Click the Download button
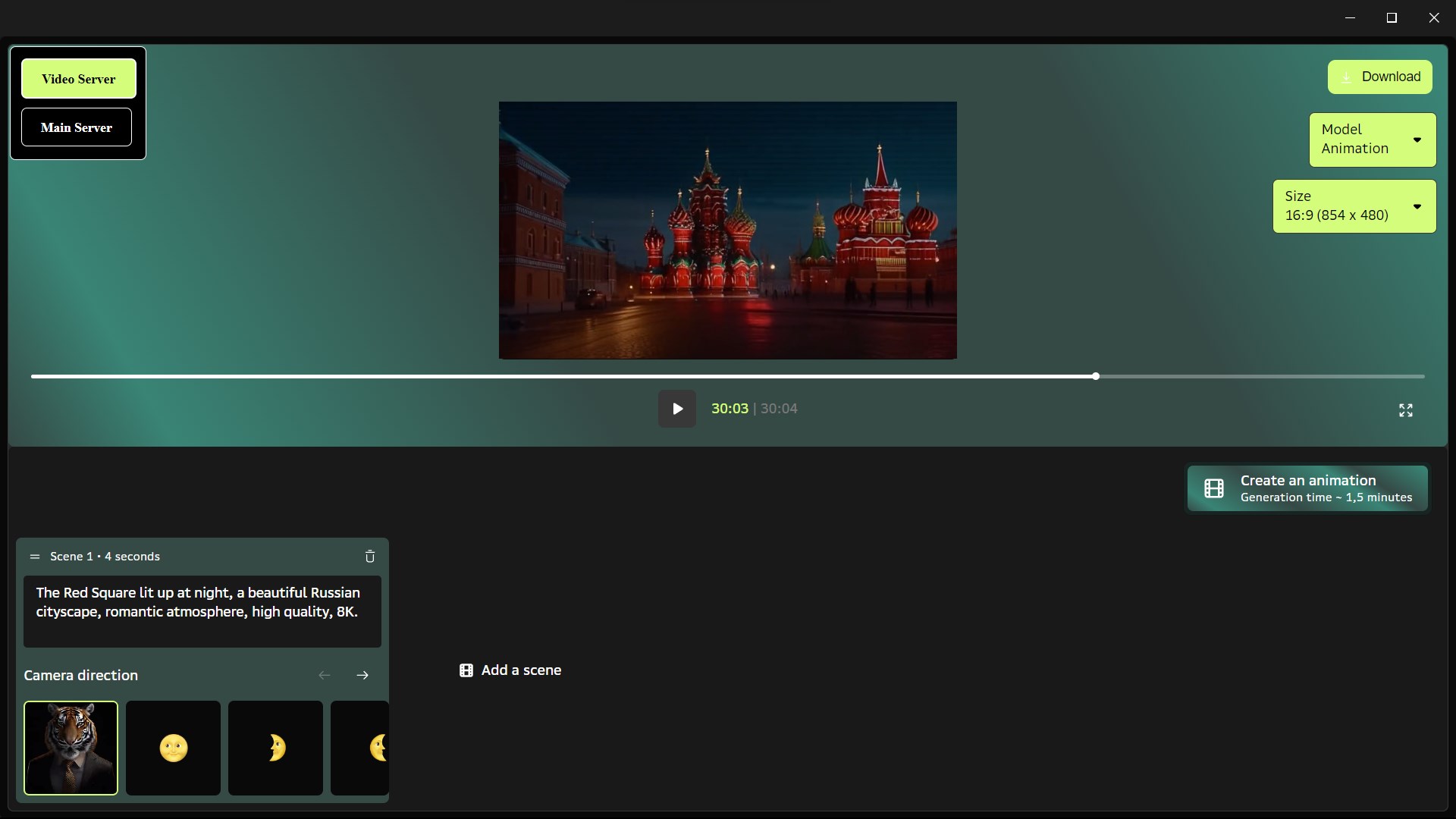This screenshot has height=819, width=1456. click(1379, 77)
